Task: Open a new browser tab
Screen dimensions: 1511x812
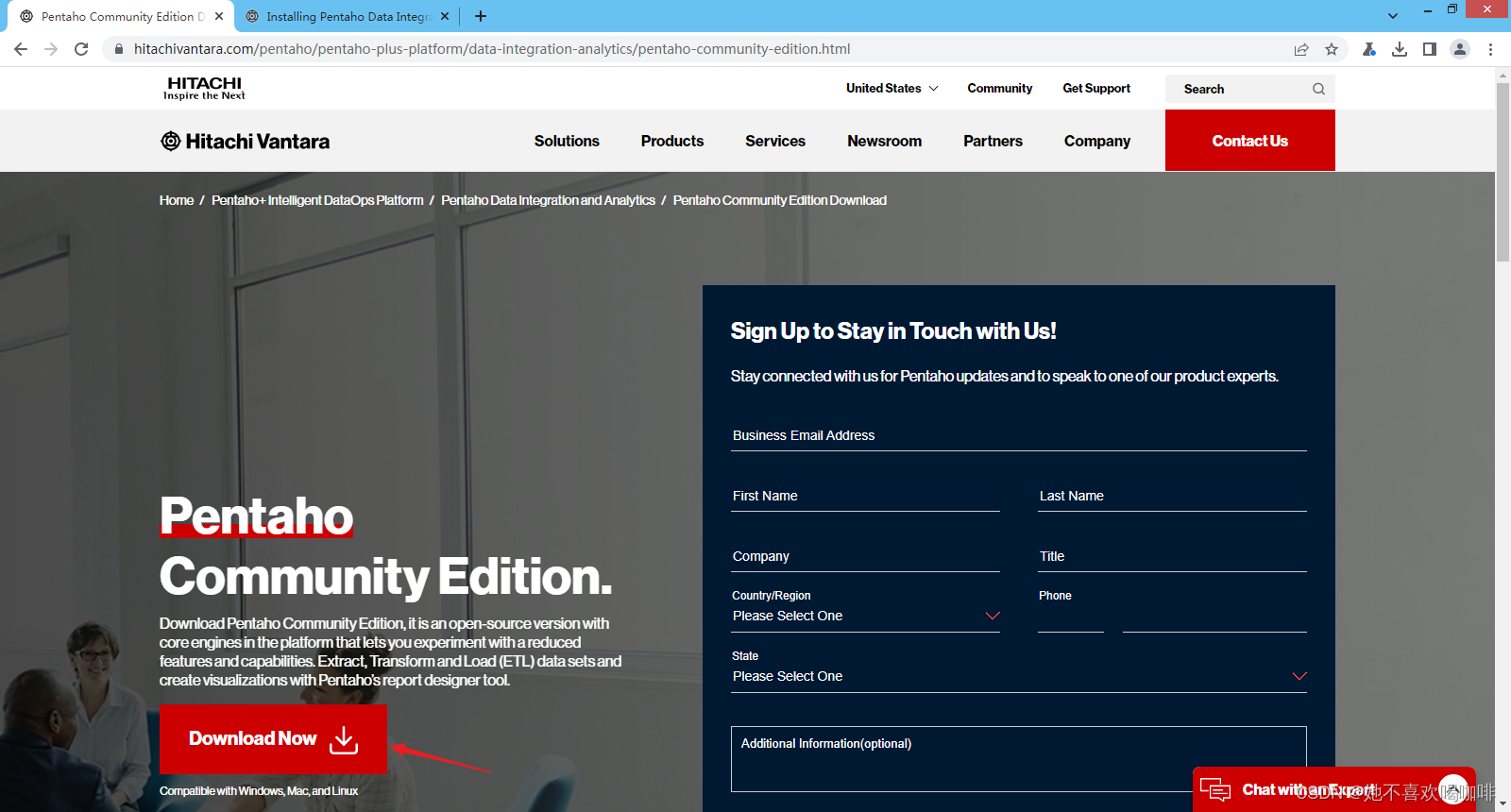Action: coord(481,16)
